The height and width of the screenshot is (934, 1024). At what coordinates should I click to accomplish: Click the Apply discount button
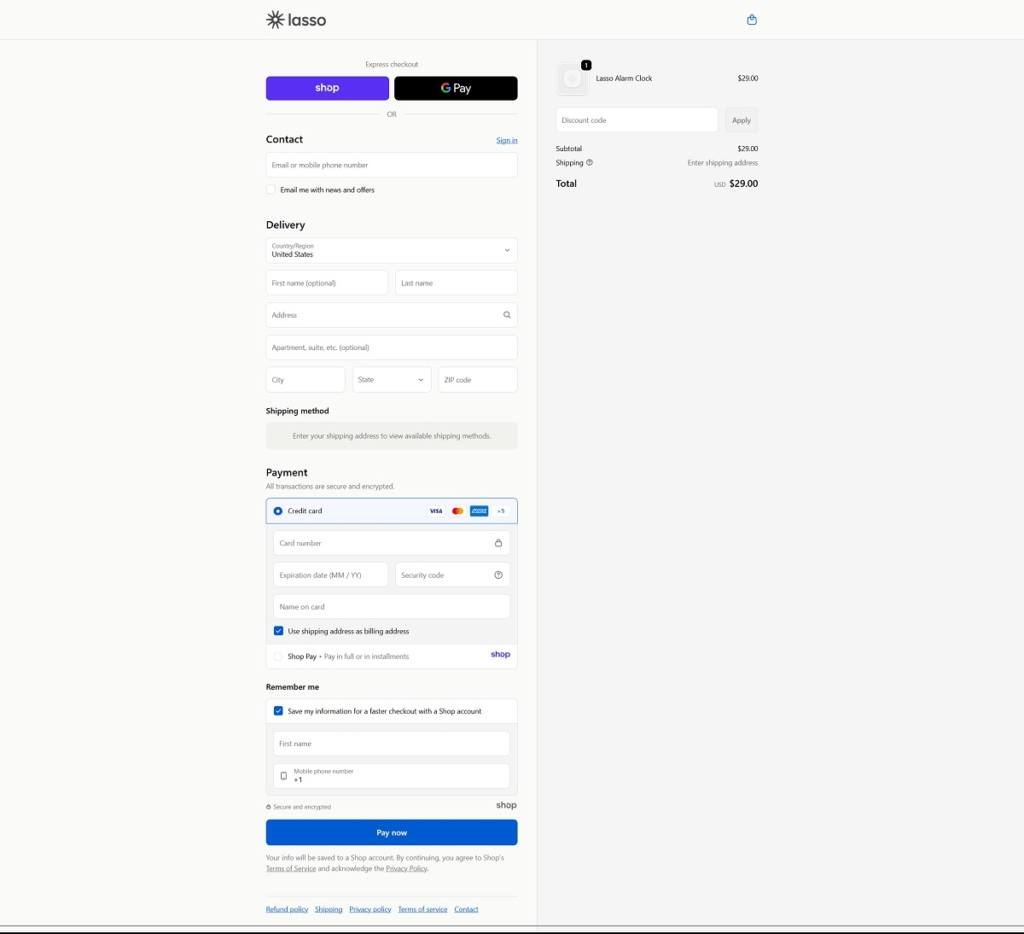point(741,120)
